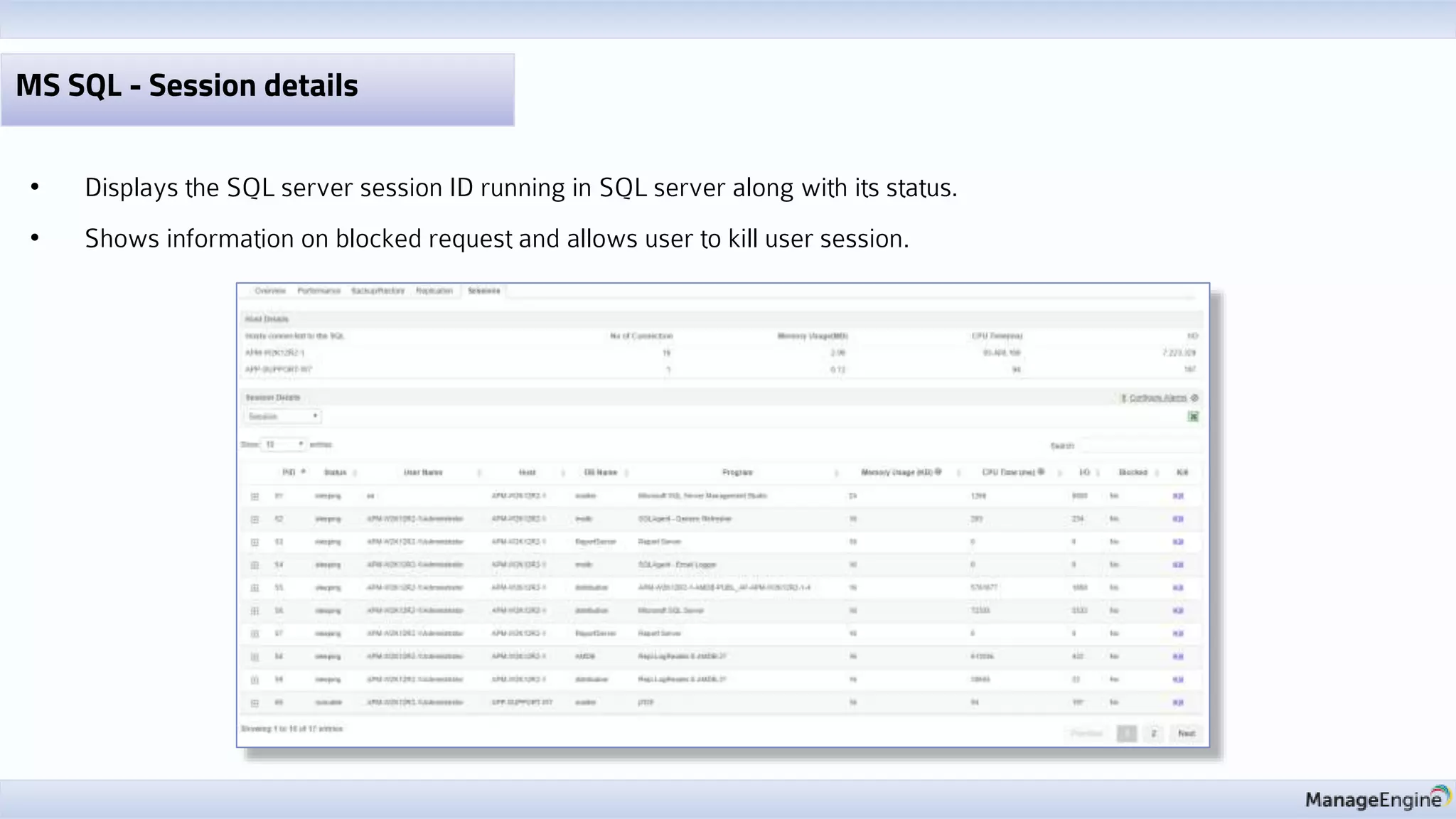Kill session in Email Logger row
1456x819 pixels.
[x=1178, y=564]
